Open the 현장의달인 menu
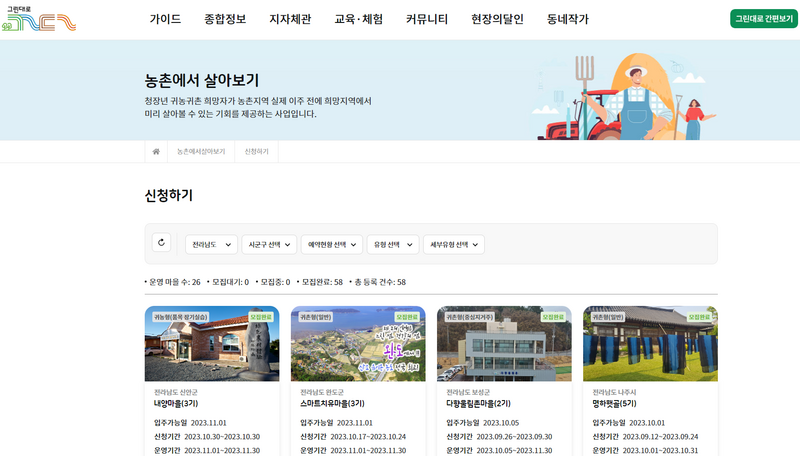 497,19
